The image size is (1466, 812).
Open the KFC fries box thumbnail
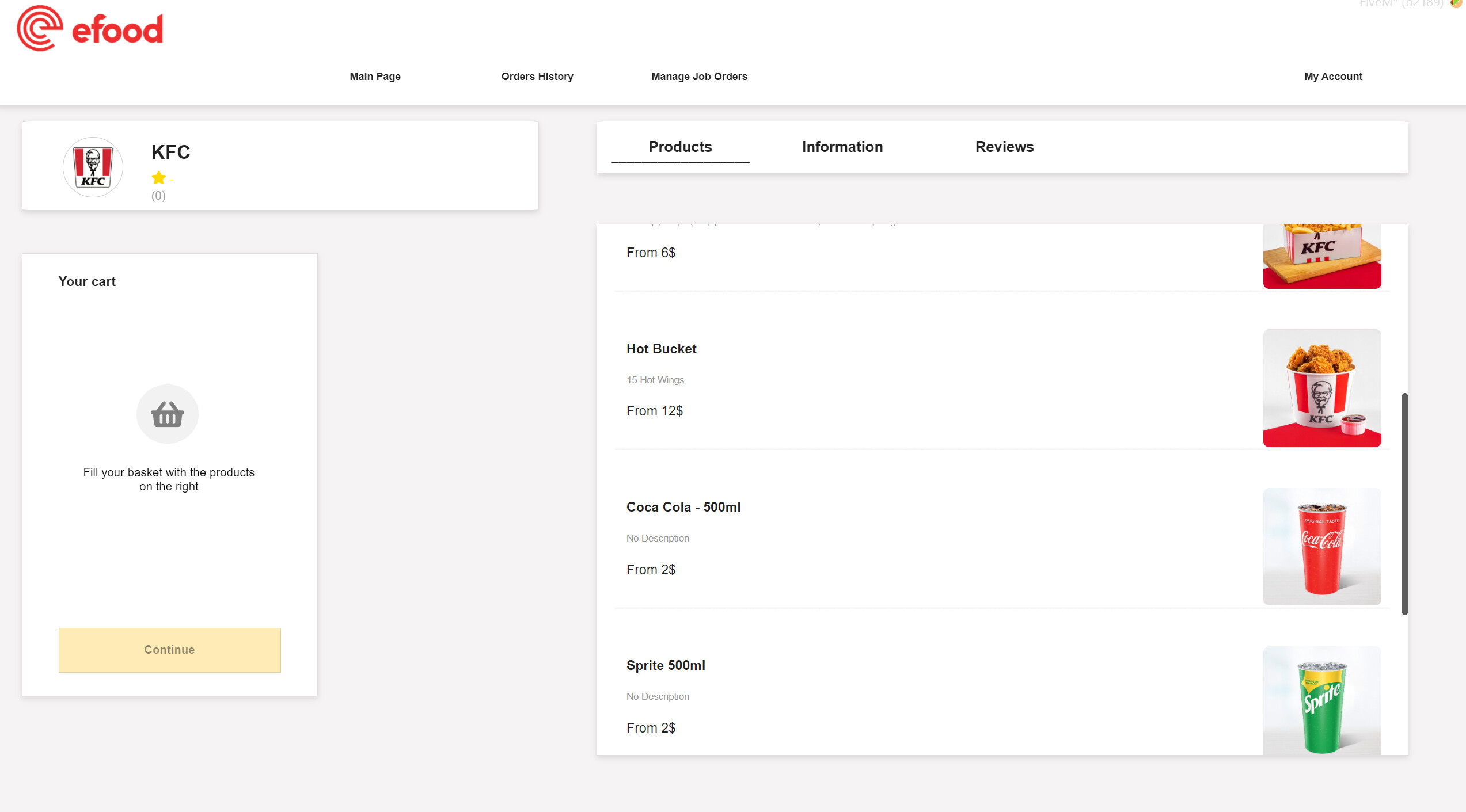1321,257
